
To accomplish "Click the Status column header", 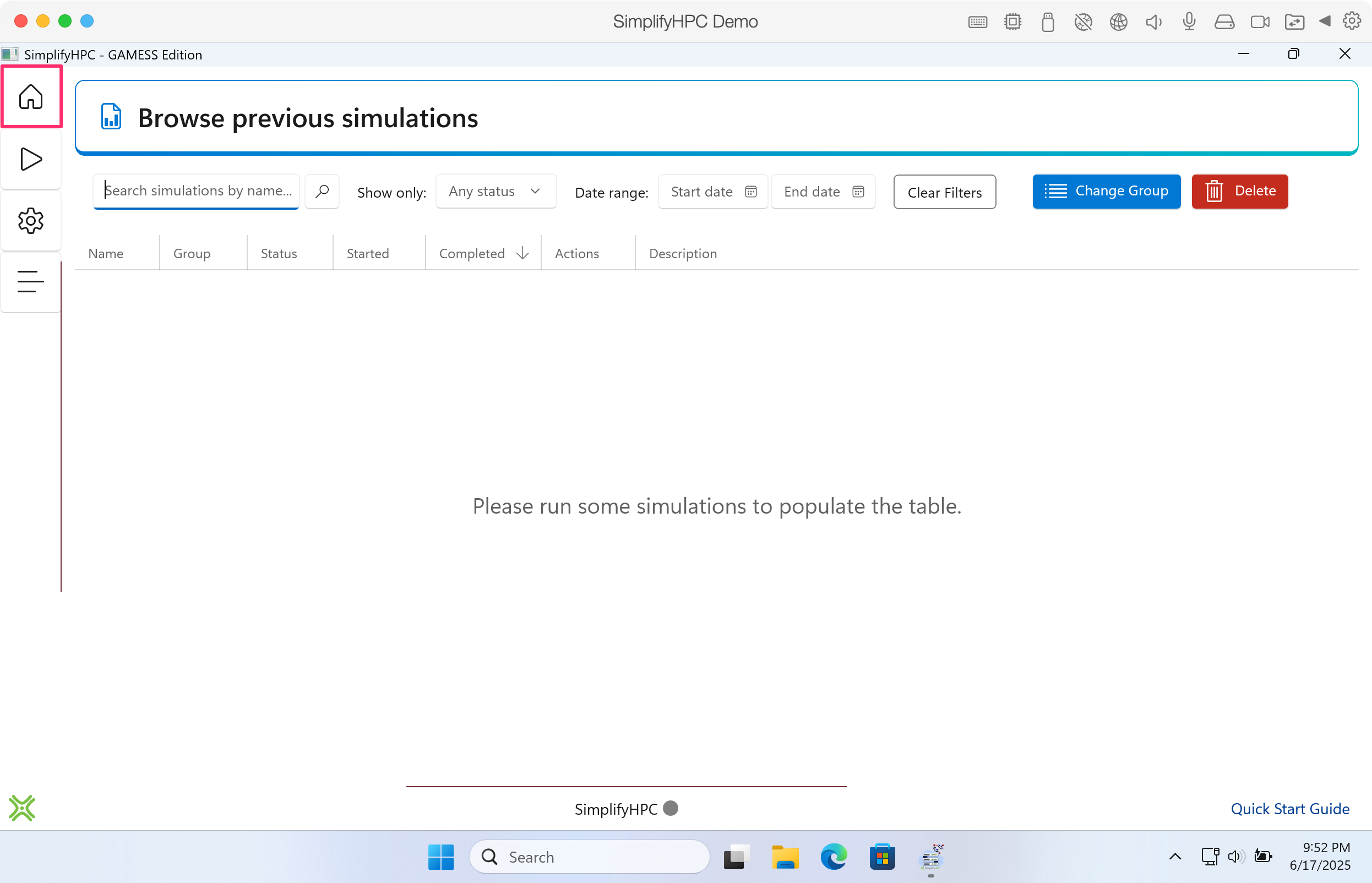I will pos(279,253).
